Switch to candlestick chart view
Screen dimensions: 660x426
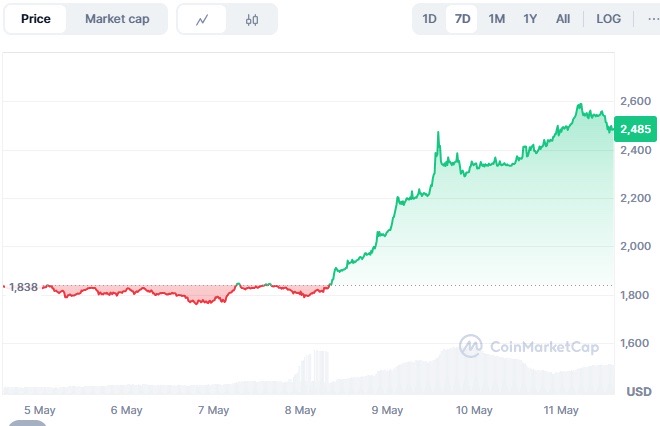point(252,19)
